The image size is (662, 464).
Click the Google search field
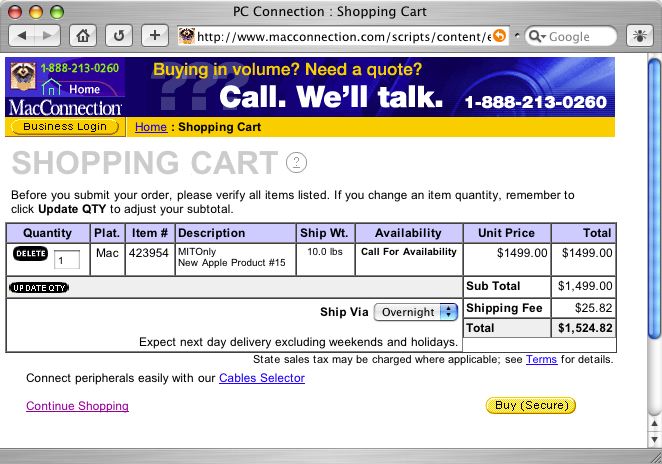point(571,36)
